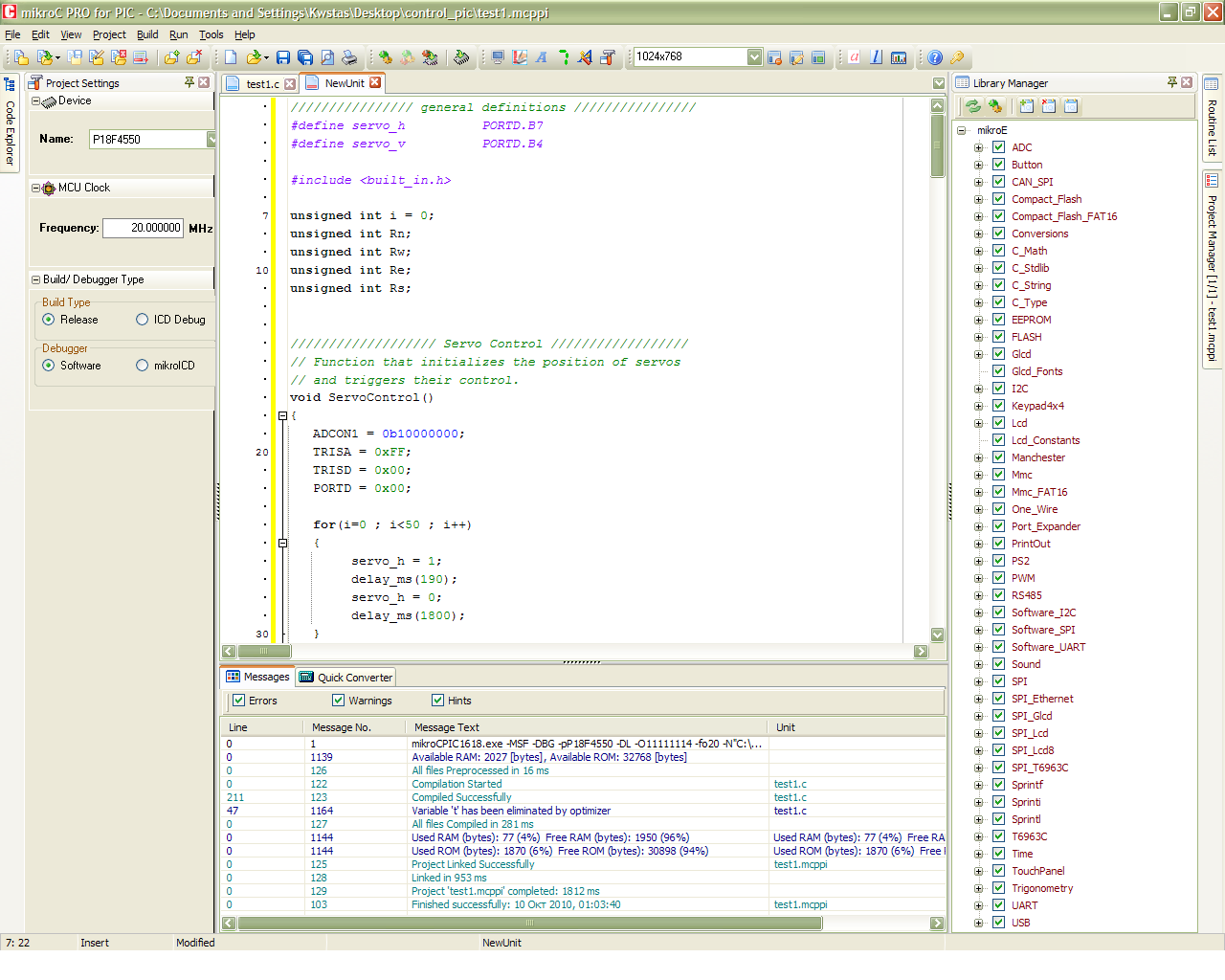Select the mikroICD debugger option
The width and height of the screenshot is (1225, 980).
click(x=142, y=366)
